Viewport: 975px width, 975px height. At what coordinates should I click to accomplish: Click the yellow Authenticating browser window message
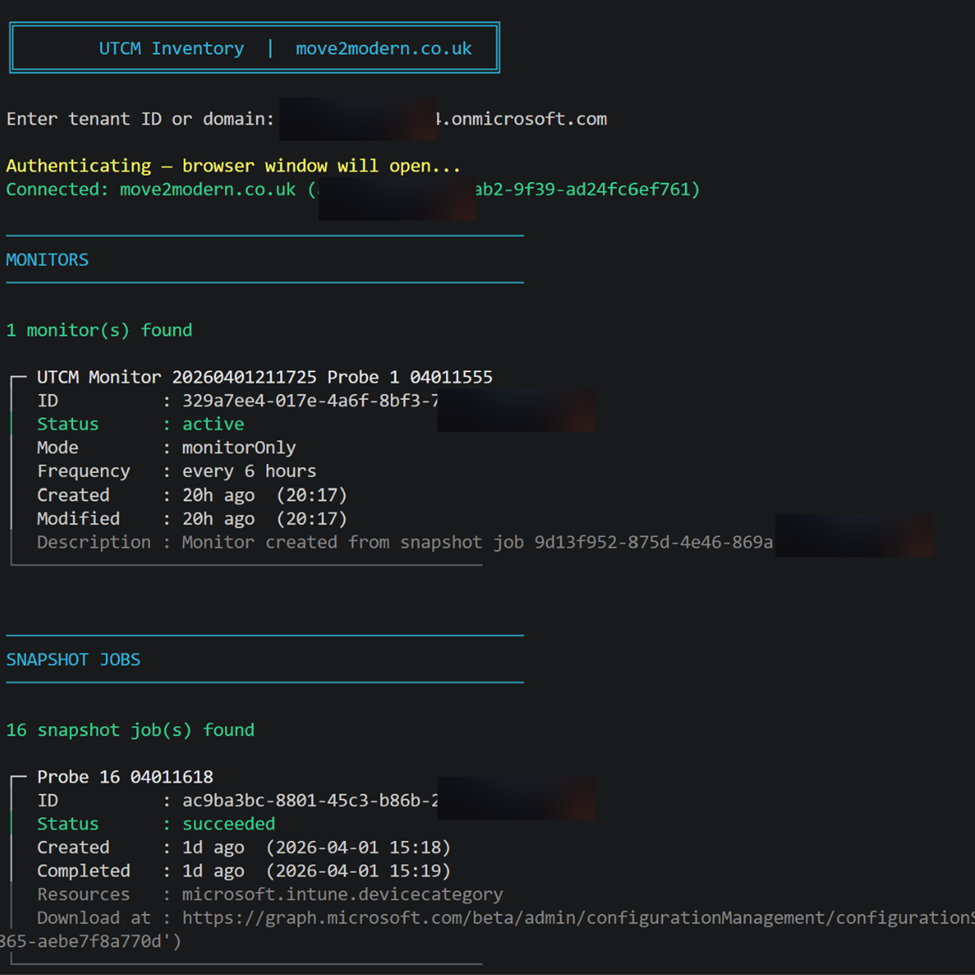[233, 166]
